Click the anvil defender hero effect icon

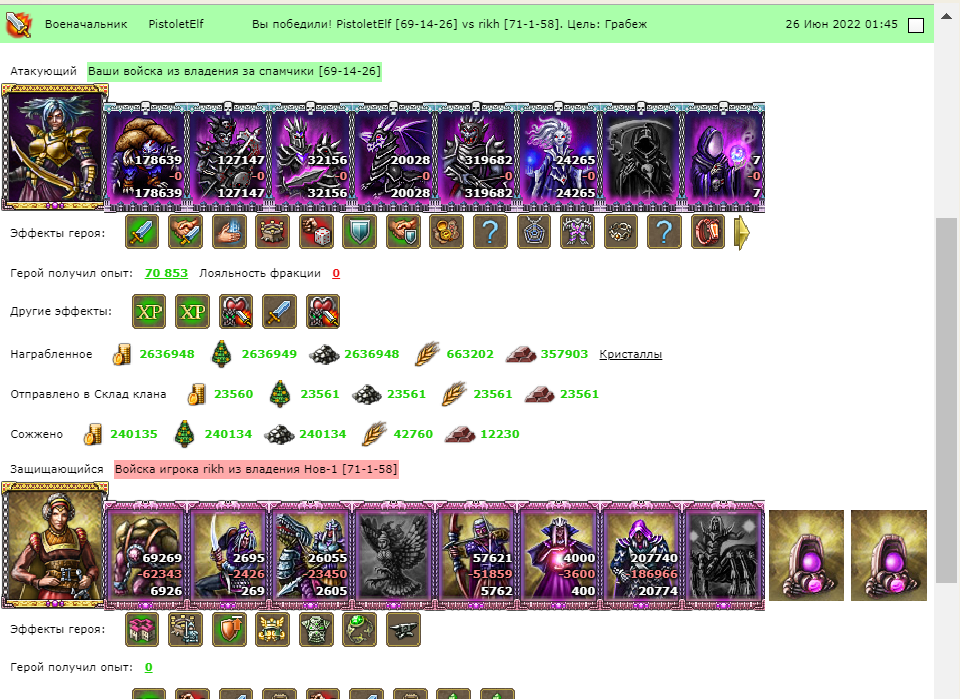403,629
